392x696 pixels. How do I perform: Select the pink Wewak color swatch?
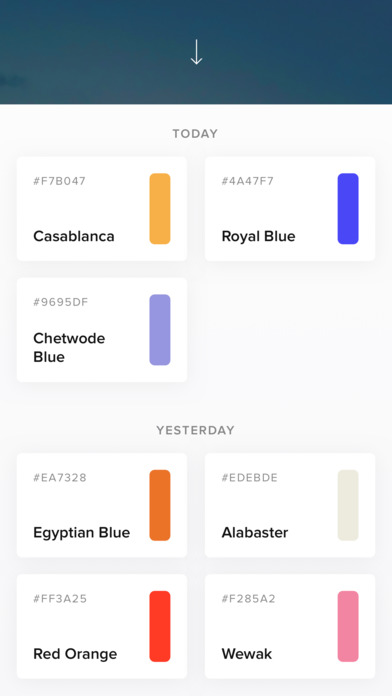(348, 626)
